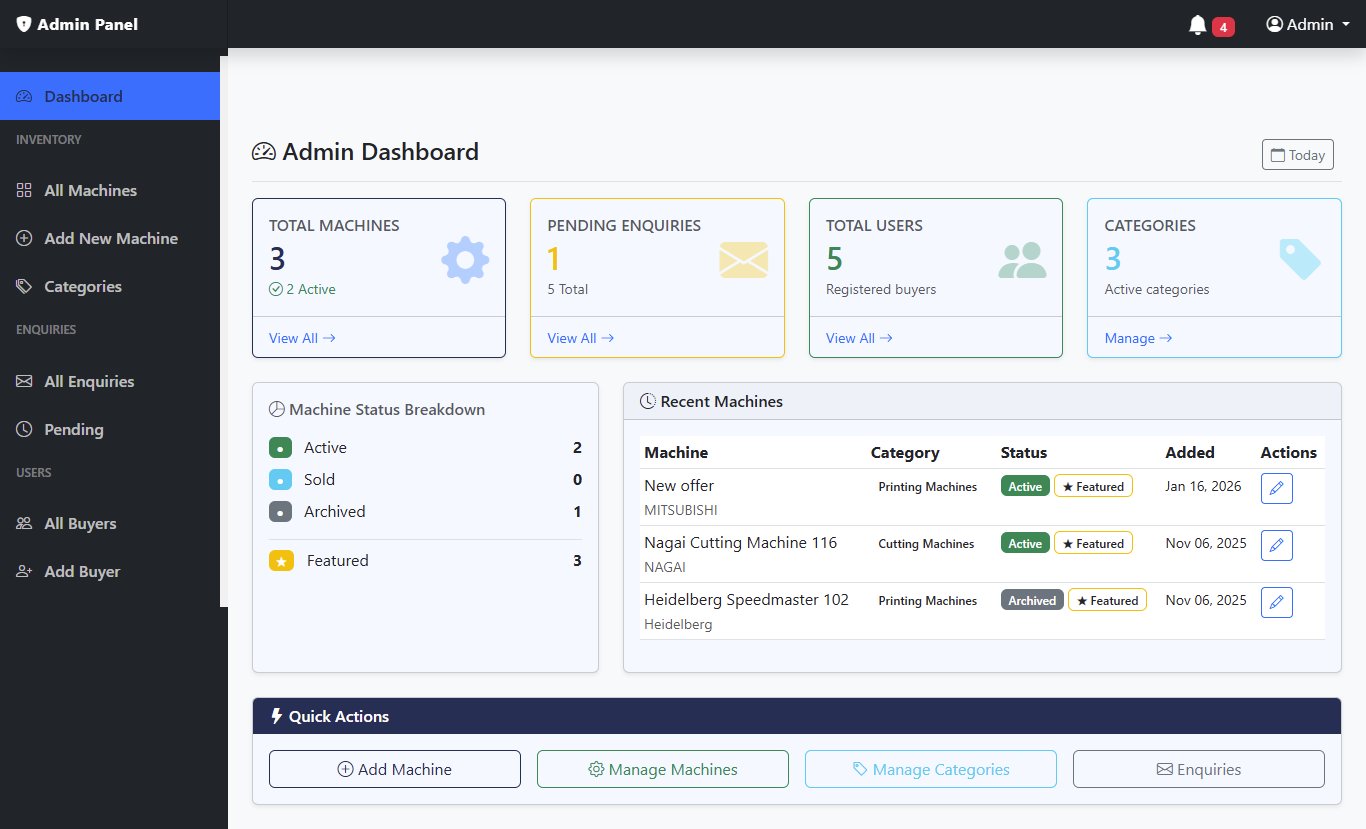Click View All under Pending Enquiries
1366x829 pixels.
coord(580,338)
